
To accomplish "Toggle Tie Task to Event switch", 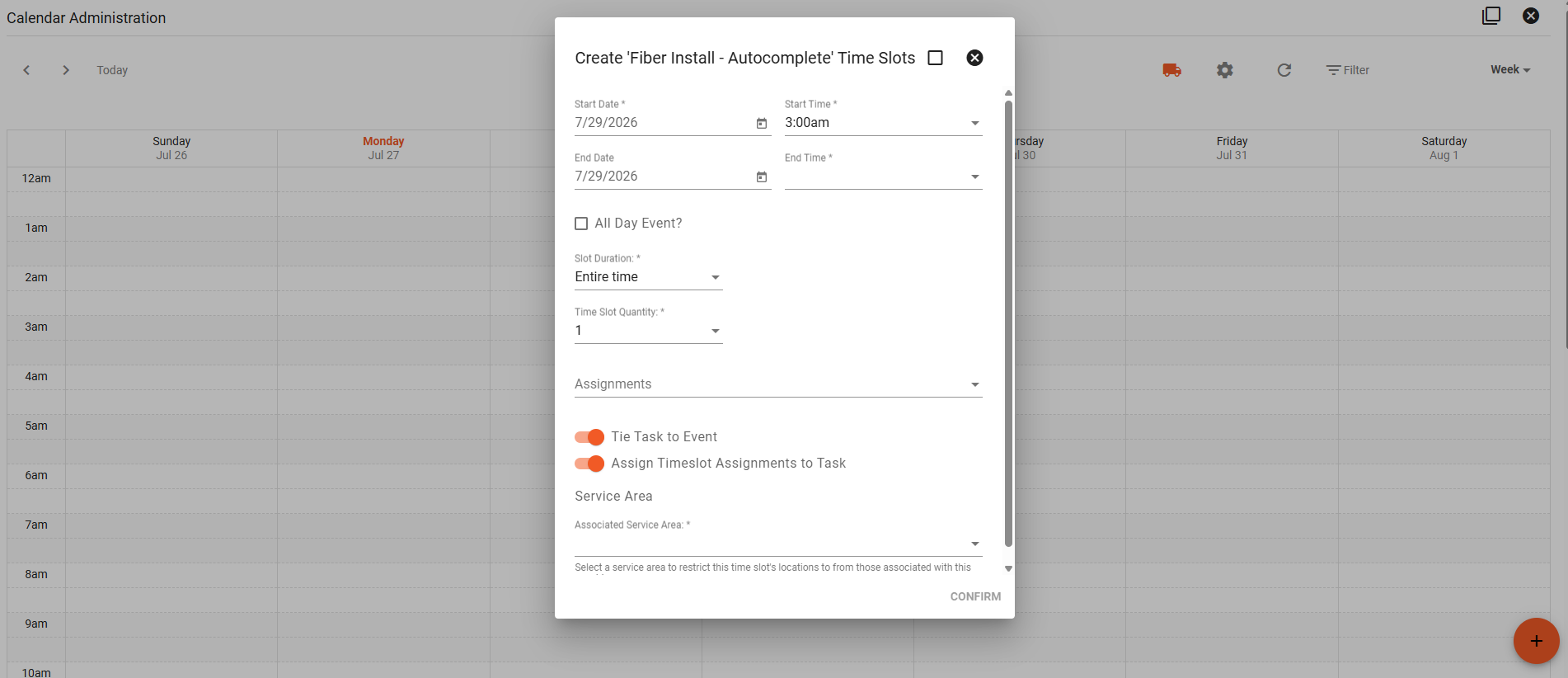I will 589,437.
